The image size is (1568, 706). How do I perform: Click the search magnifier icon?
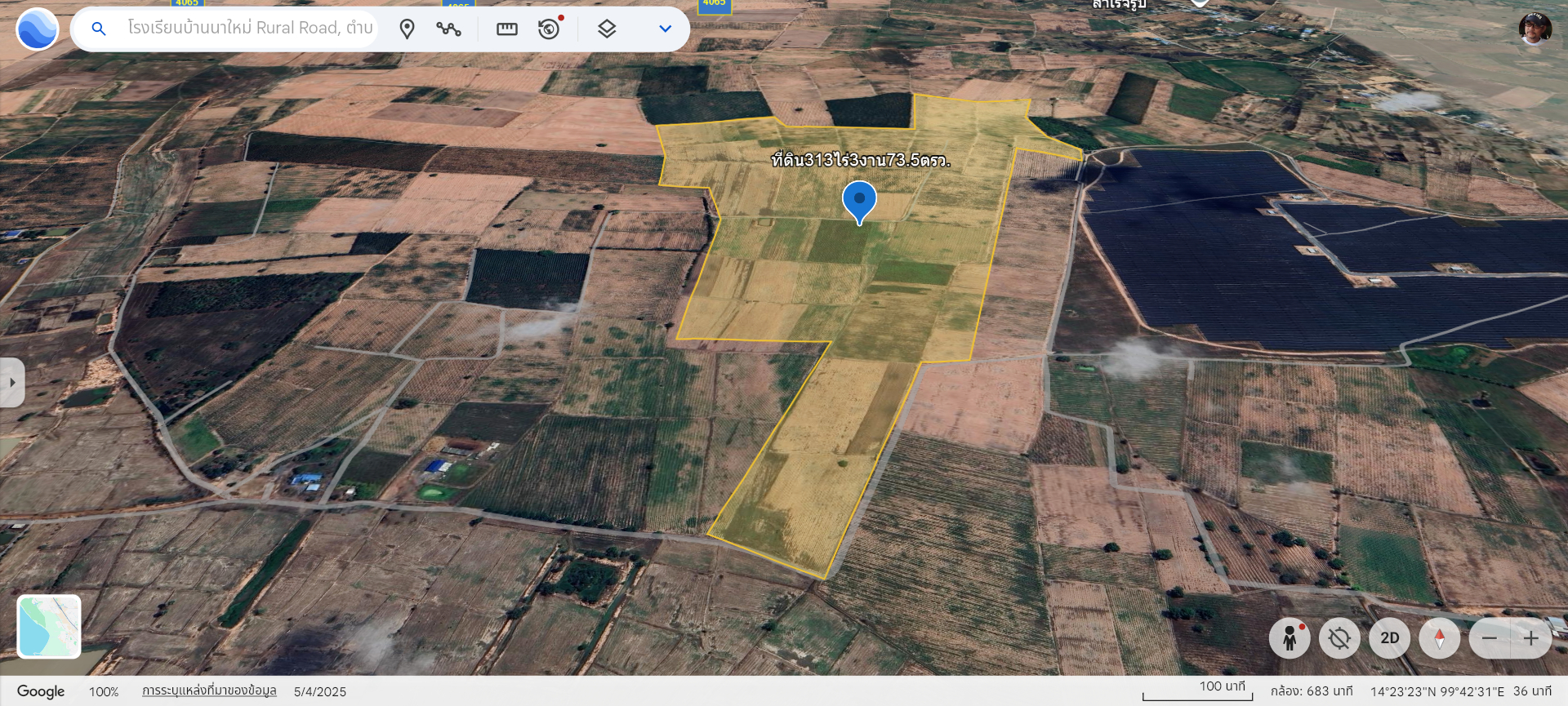[x=99, y=29]
